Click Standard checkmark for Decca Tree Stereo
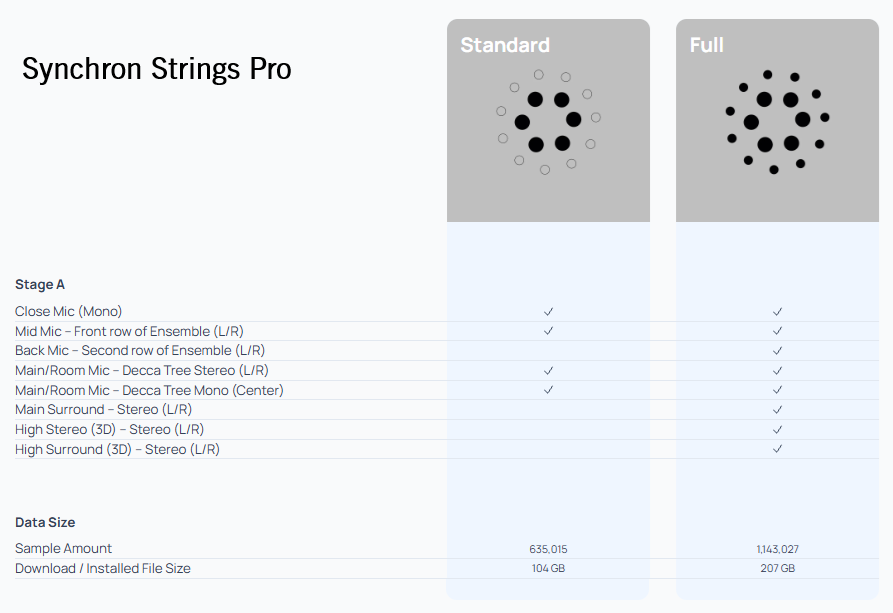The width and height of the screenshot is (893, 613). pos(549,371)
